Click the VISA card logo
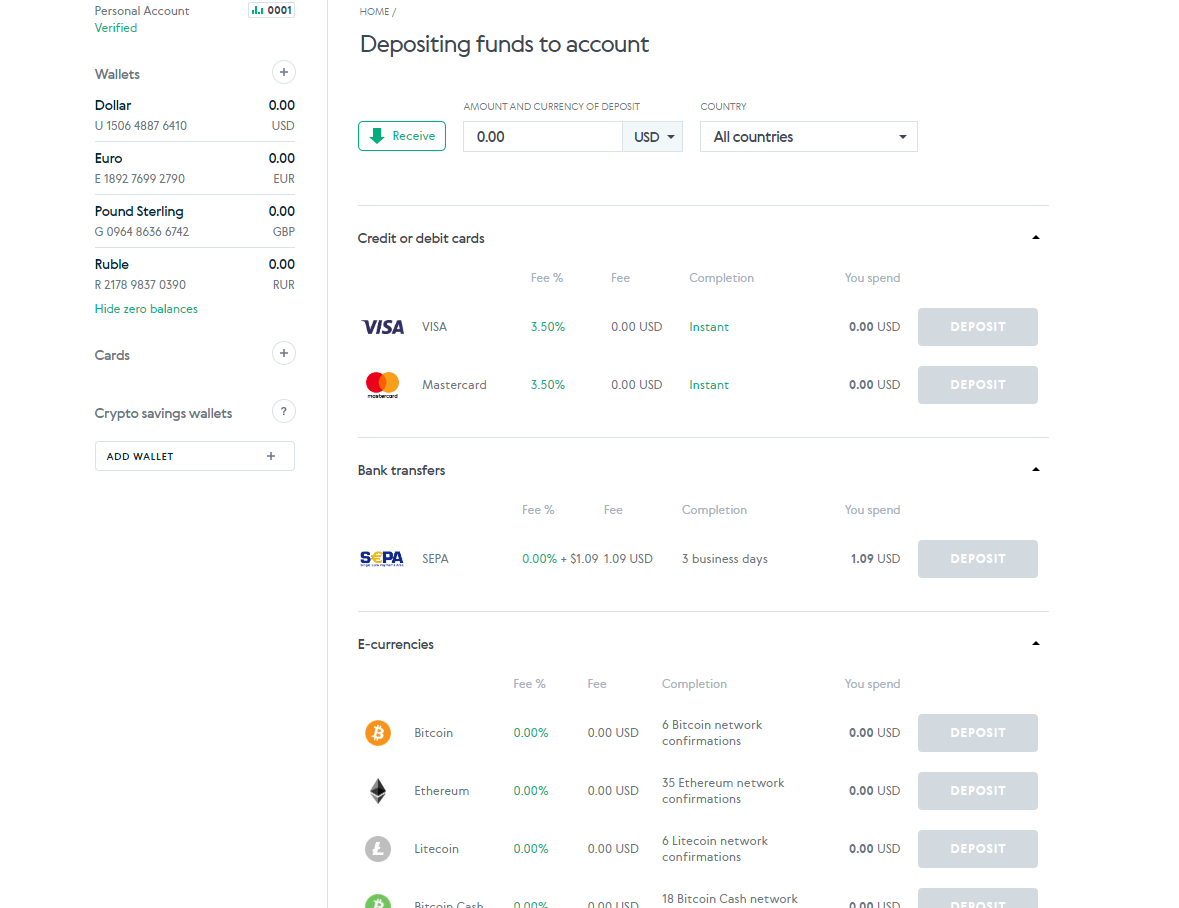 [382, 327]
